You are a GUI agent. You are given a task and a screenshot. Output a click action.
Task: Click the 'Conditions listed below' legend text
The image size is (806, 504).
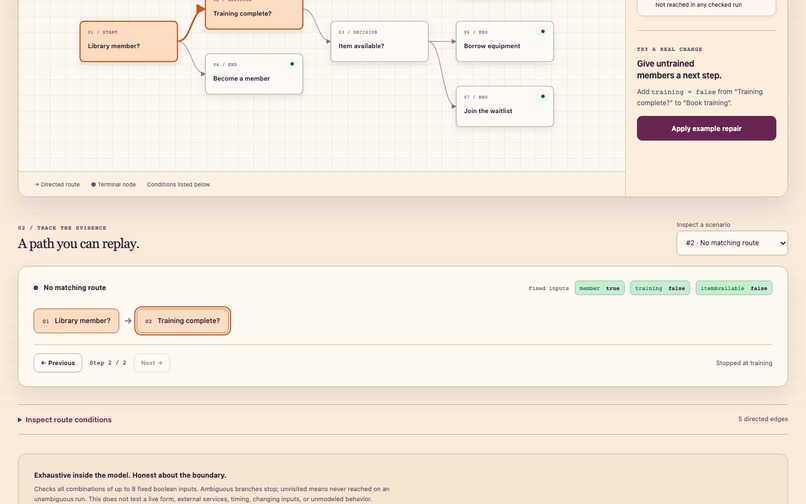click(x=178, y=184)
